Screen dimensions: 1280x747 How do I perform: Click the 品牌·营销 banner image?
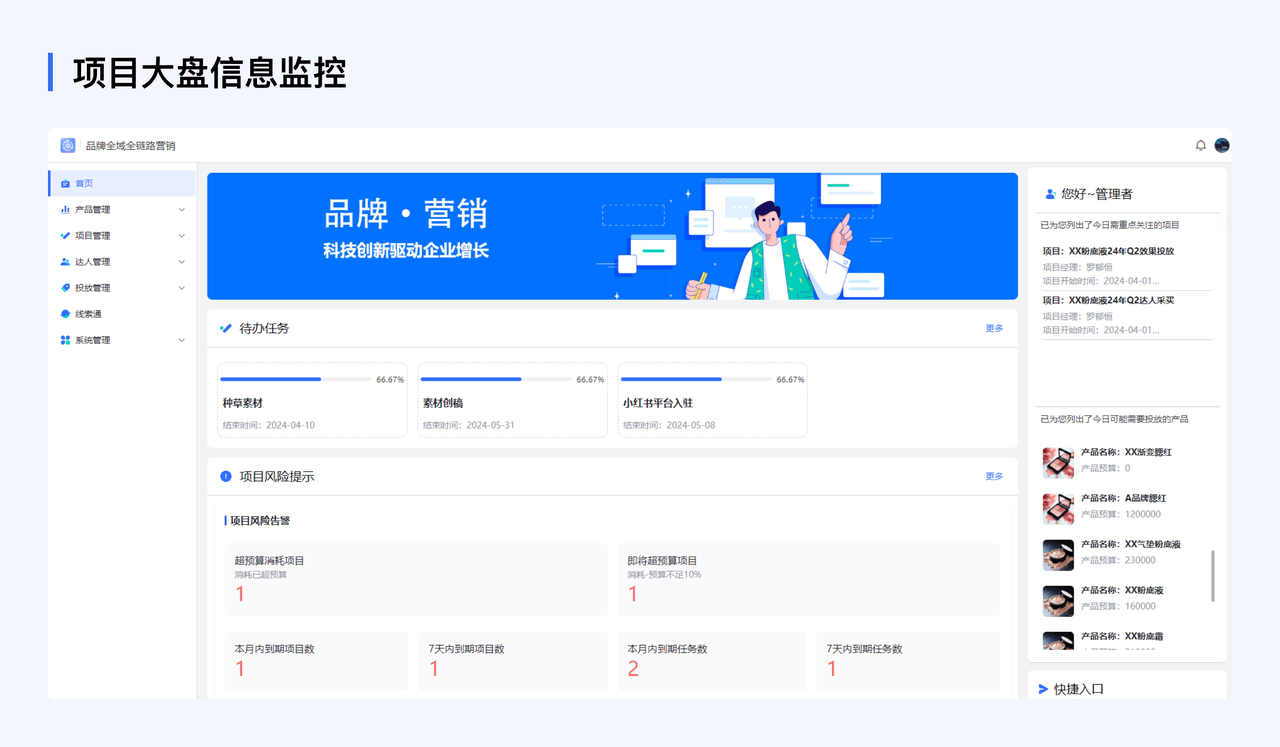(612, 236)
